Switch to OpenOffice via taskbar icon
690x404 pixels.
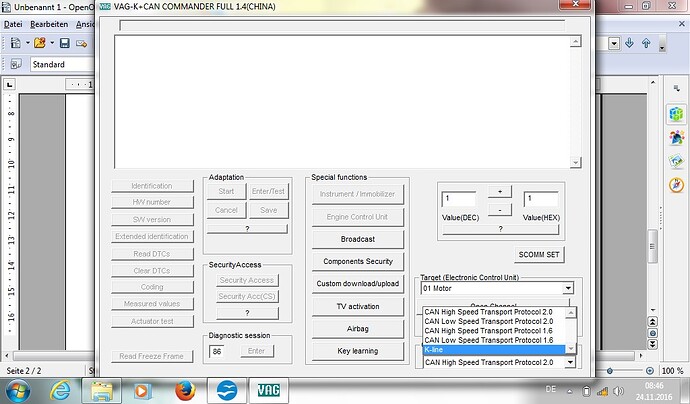pos(227,391)
